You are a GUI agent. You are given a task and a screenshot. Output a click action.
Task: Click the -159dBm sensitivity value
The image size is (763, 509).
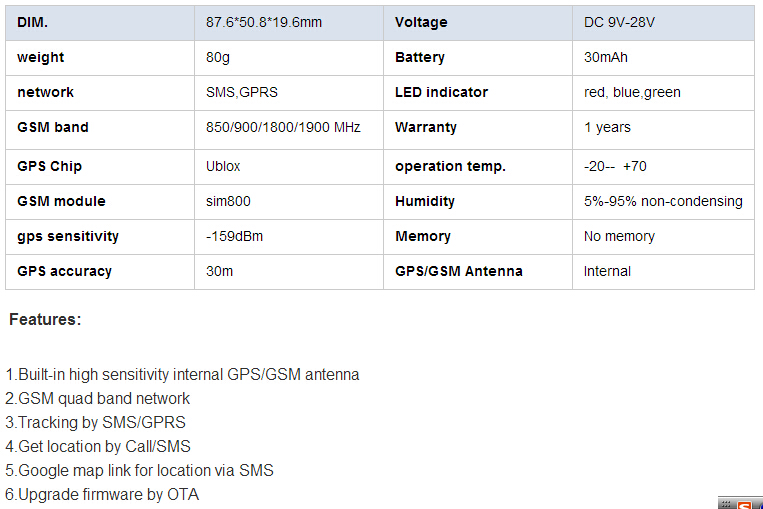(x=234, y=236)
